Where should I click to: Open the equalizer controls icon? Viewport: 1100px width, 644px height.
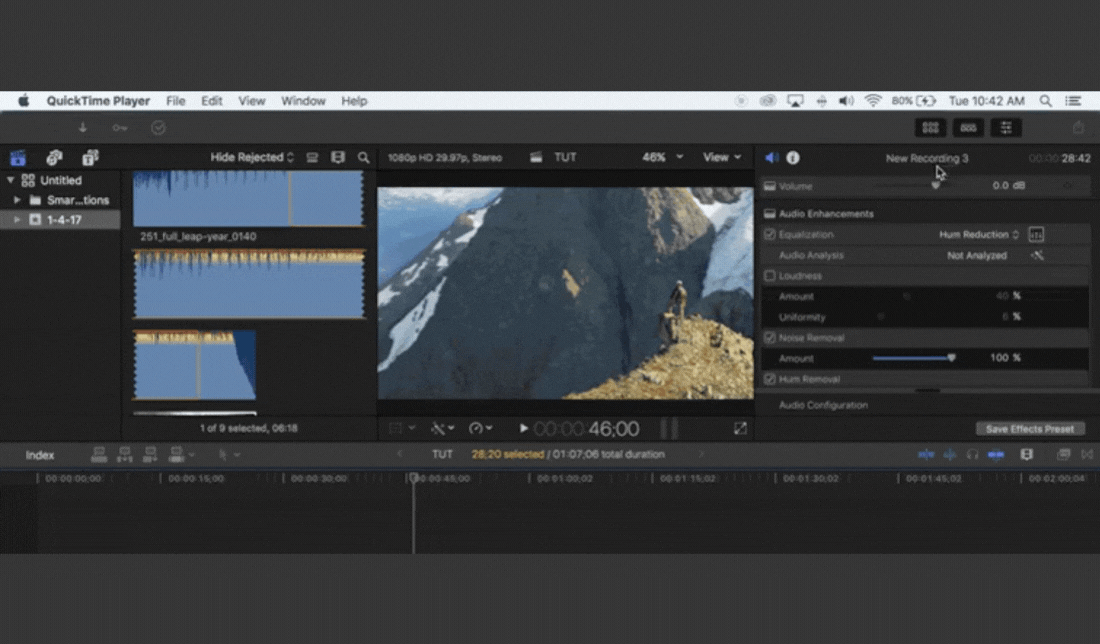[x=1036, y=235]
